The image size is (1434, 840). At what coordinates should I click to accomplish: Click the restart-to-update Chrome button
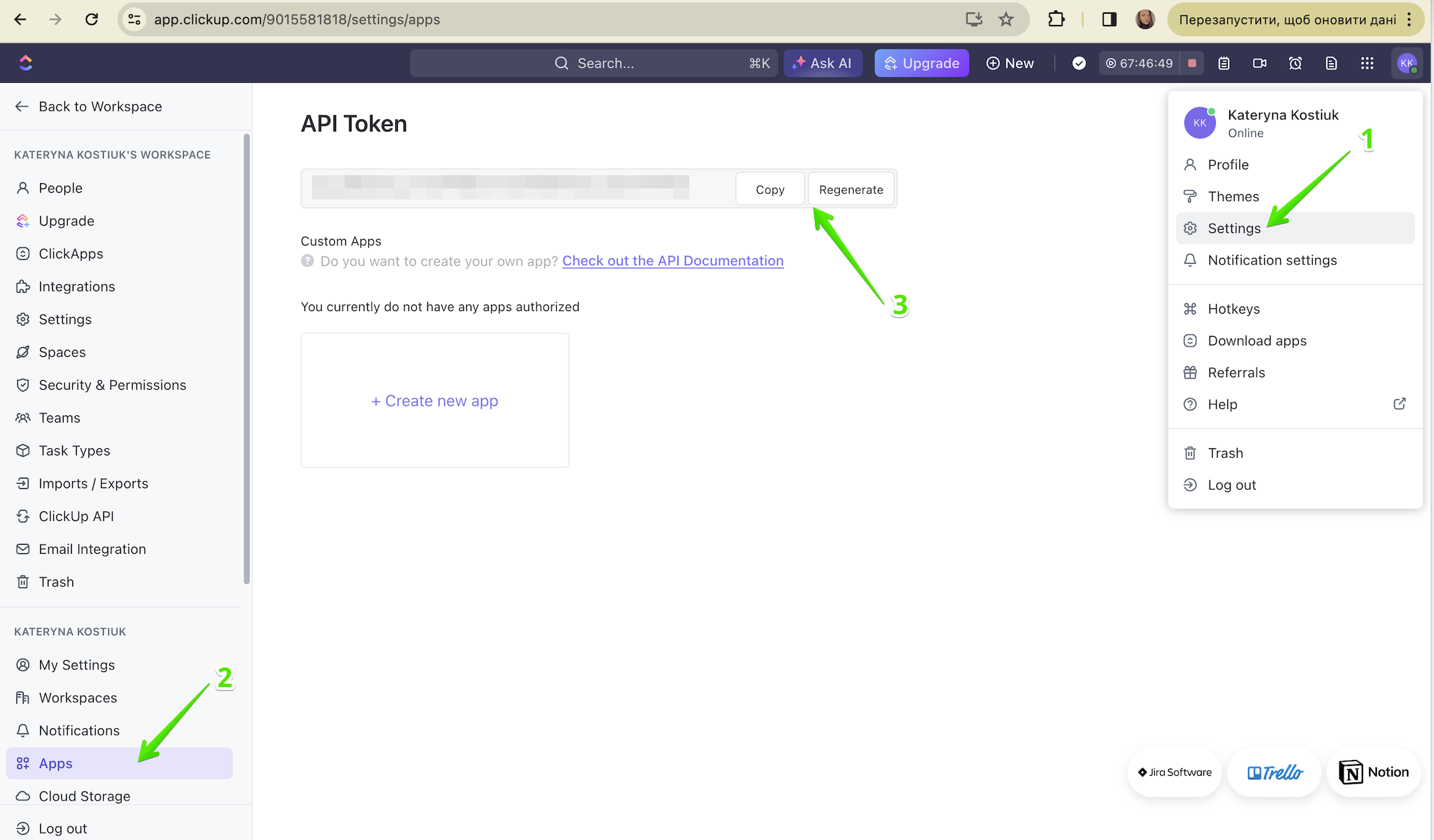click(x=1287, y=19)
